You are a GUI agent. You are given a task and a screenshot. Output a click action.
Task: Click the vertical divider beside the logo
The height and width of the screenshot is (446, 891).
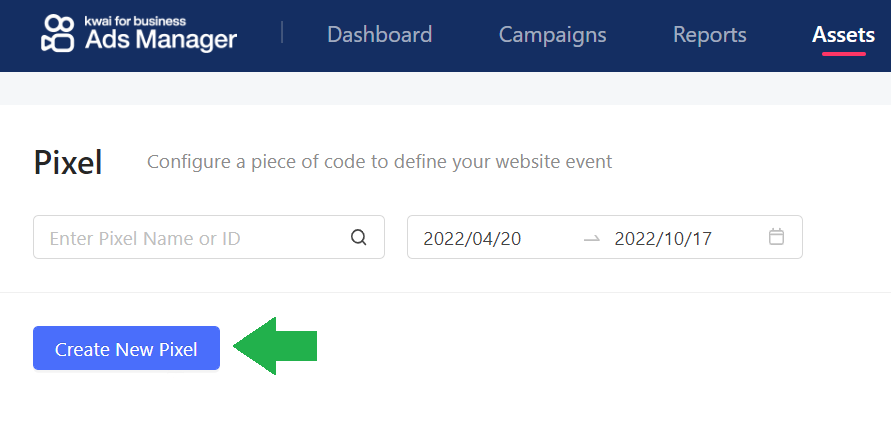point(283,33)
